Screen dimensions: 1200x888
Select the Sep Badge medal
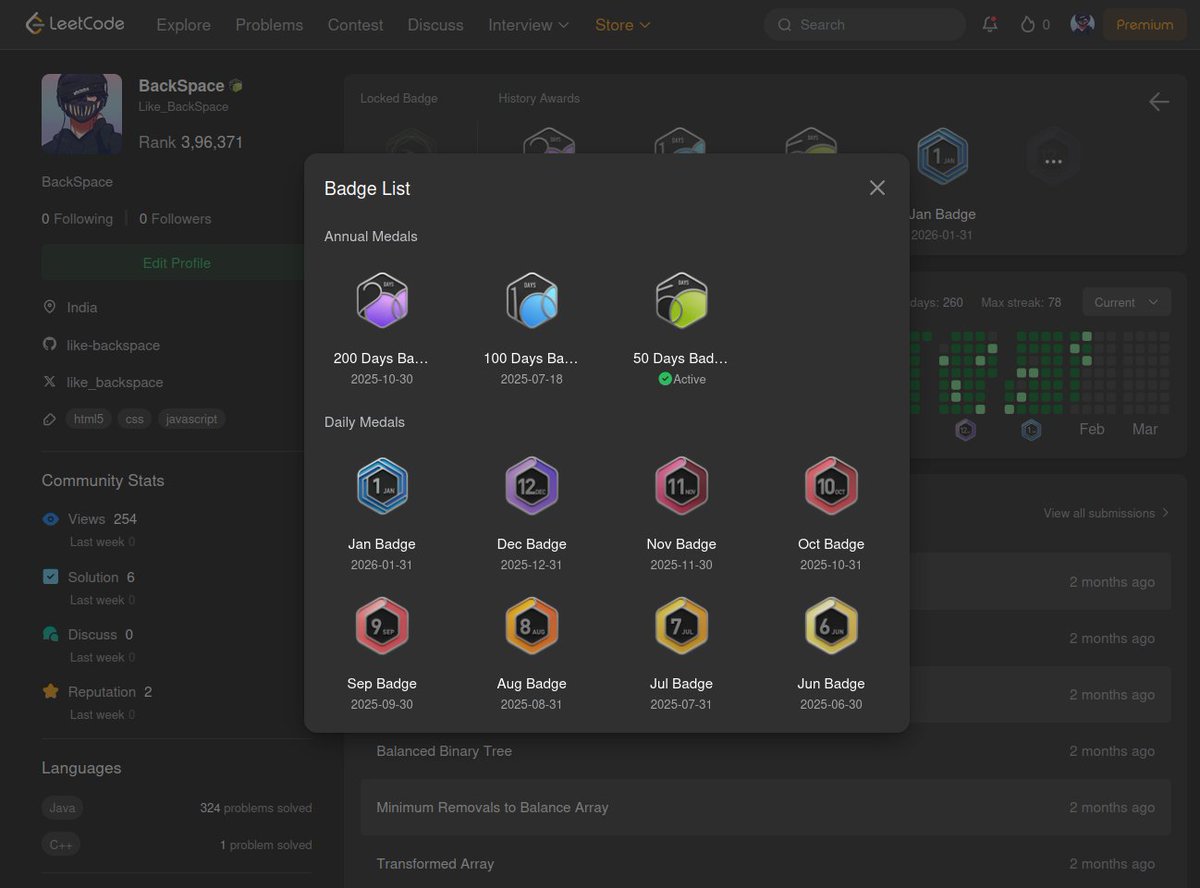381,626
